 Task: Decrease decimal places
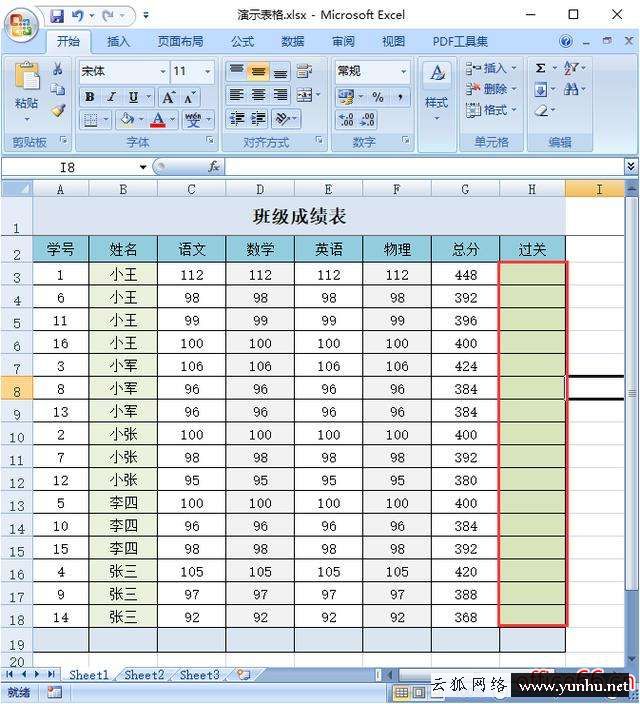point(367,119)
